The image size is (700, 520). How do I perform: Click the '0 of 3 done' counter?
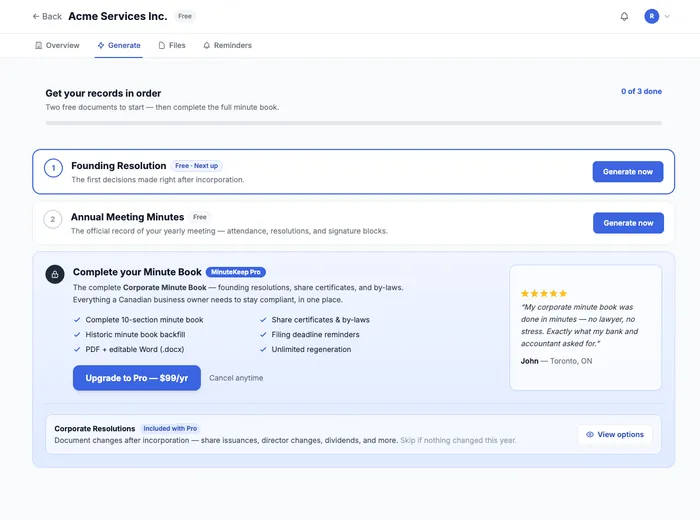click(x=641, y=92)
